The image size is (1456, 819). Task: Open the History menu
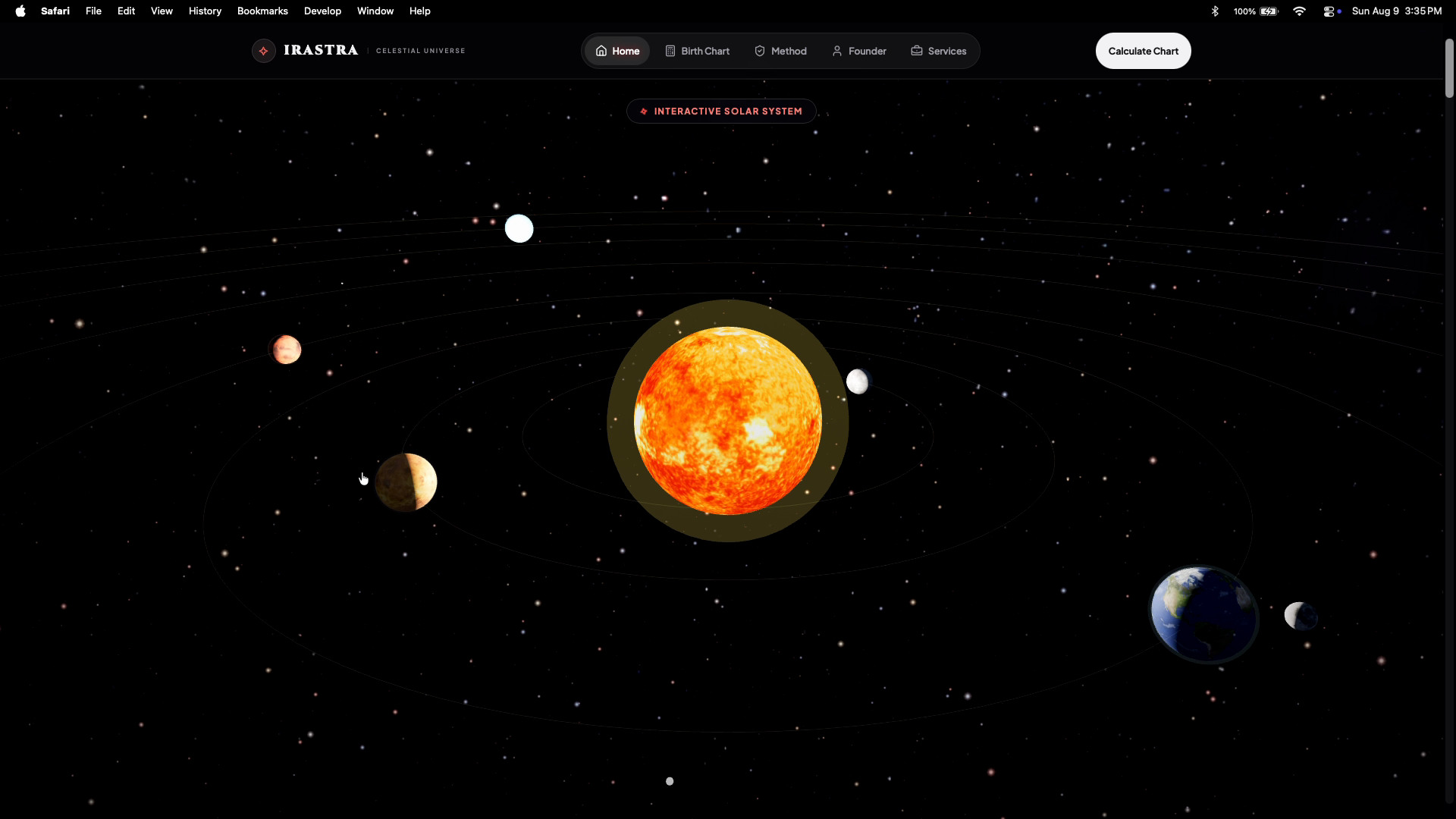pyautogui.click(x=205, y=11)
